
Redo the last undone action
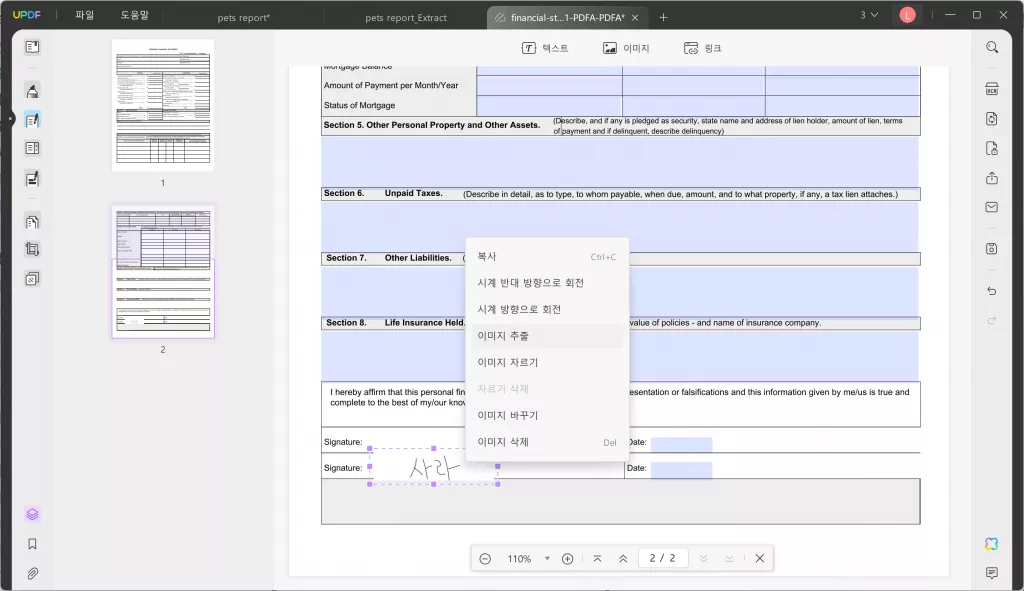click(992, 321)
